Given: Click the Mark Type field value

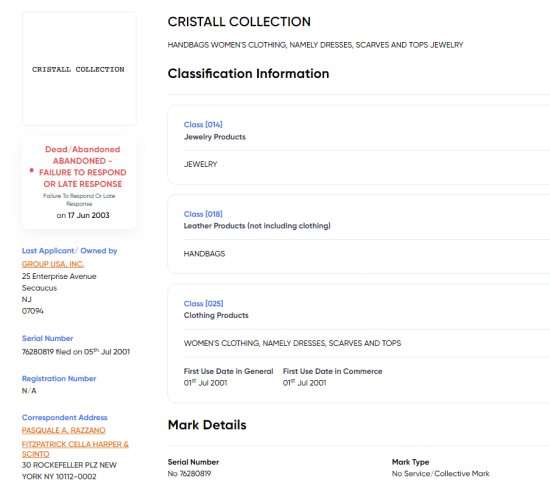Looking at the screenshot, I should pos(440,474).
